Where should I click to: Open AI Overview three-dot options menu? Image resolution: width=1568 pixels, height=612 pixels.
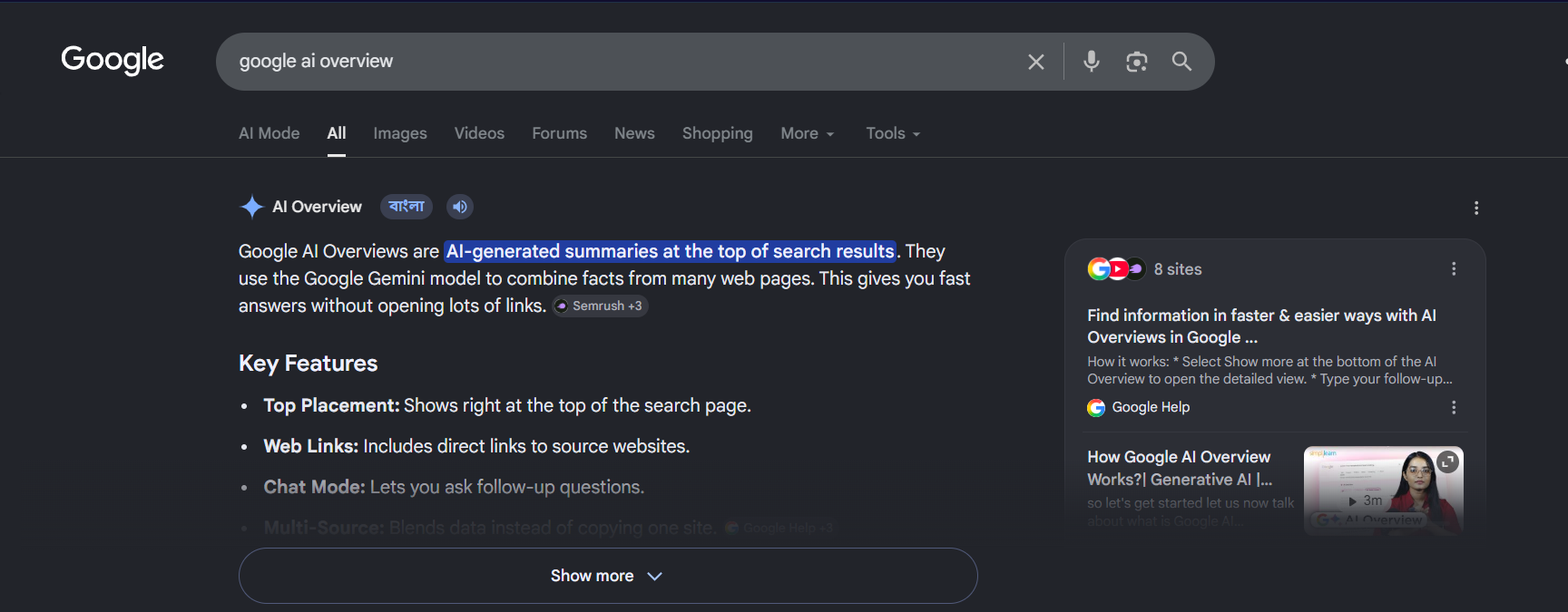1476,208
